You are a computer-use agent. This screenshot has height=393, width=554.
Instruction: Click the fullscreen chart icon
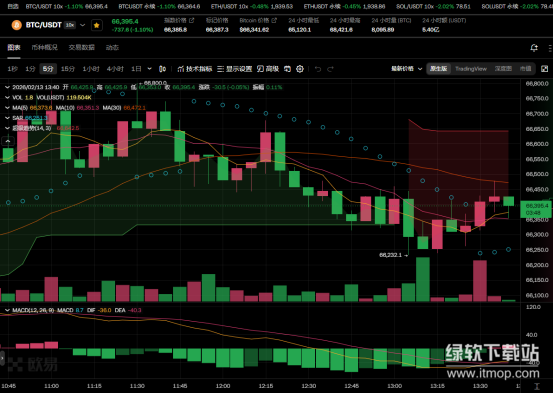pos(544,69)
